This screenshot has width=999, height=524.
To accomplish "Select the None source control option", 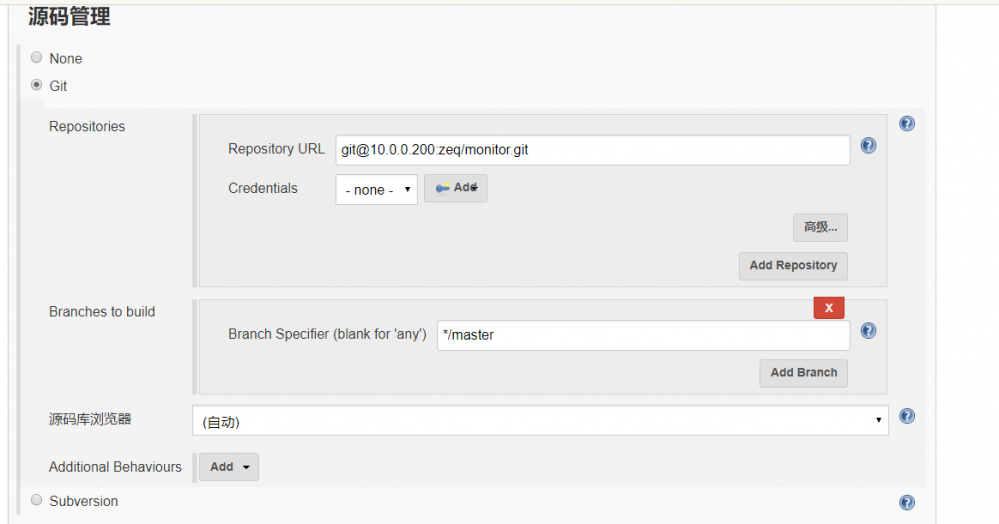I will coord(37,58).
